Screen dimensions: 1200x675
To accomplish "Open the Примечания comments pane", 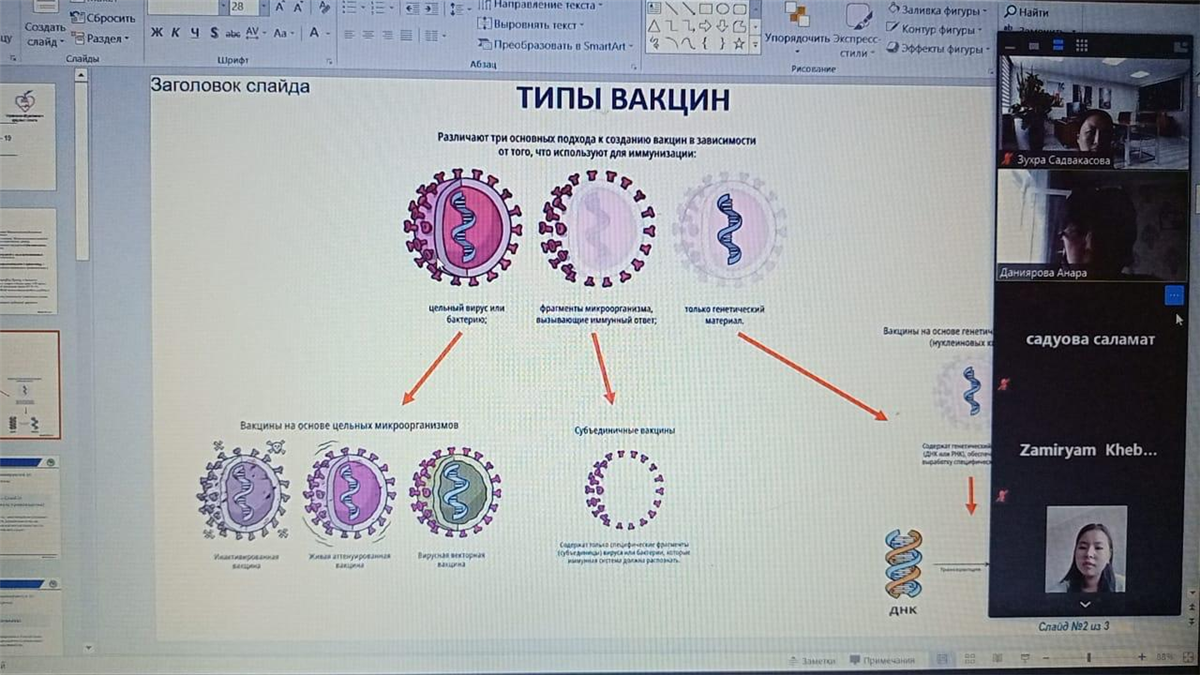I will point(881,660).
